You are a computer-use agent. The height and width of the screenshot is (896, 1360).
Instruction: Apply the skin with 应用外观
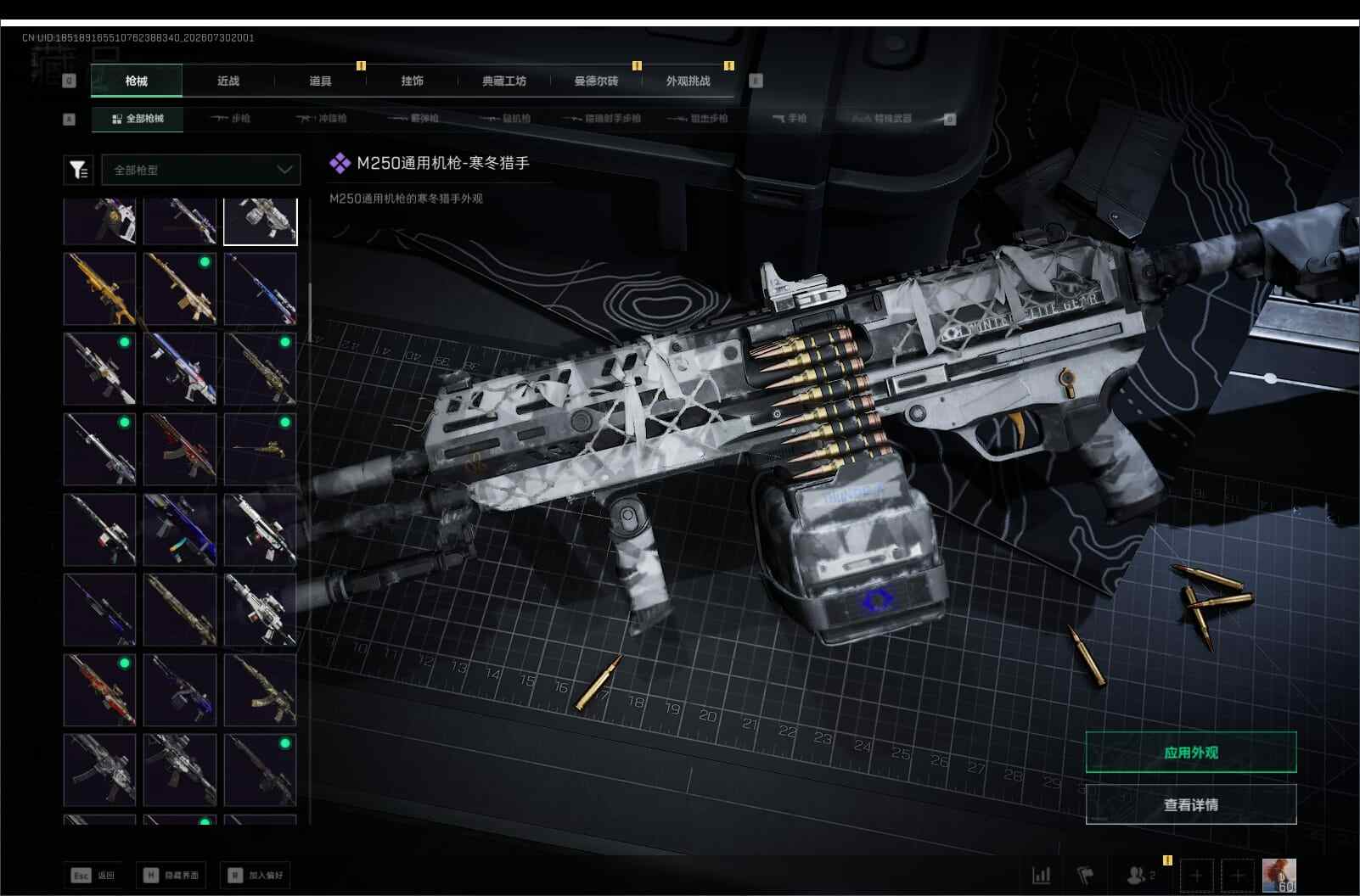click(1191, 753)
